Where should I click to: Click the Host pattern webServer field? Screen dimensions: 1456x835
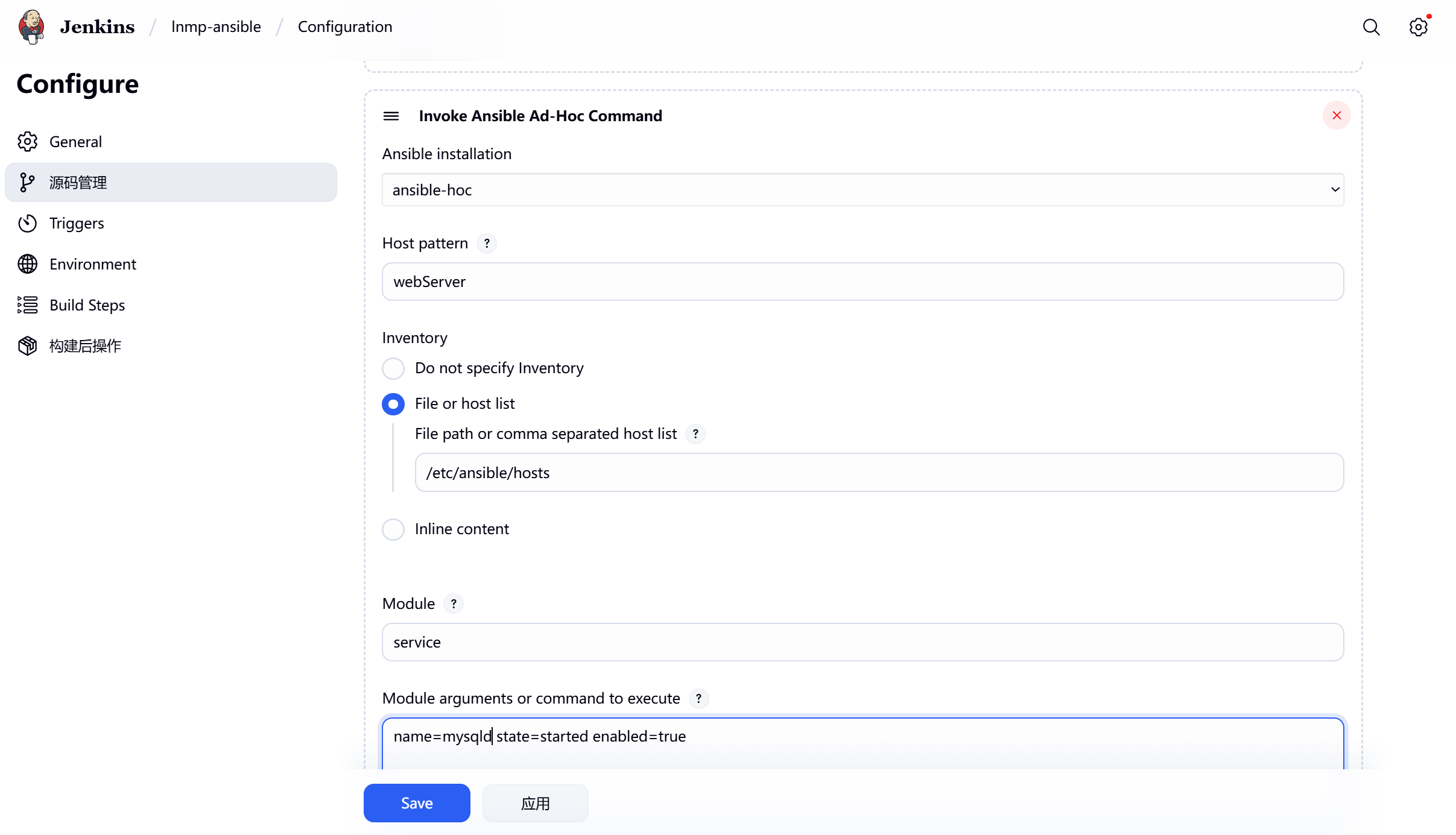863,282
